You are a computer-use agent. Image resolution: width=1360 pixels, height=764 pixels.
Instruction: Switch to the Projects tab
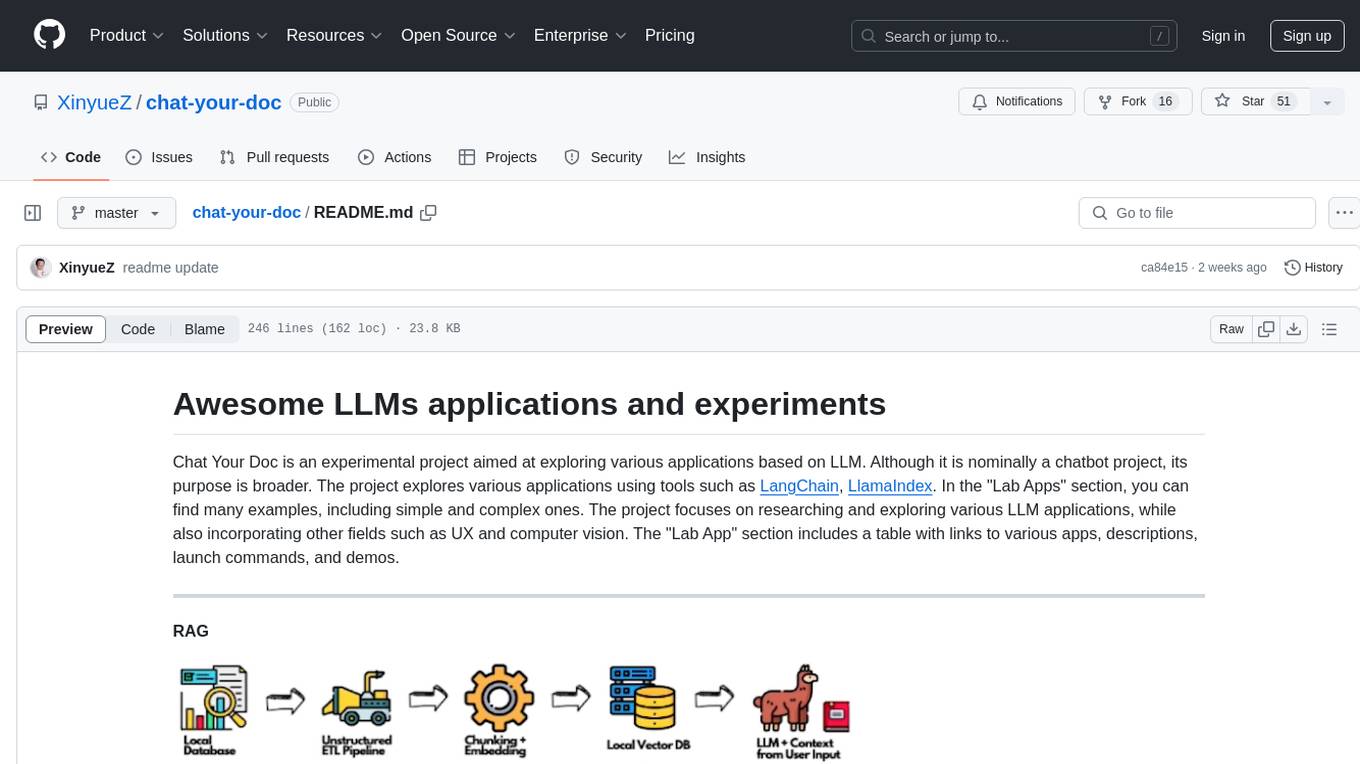pos(498,157)
